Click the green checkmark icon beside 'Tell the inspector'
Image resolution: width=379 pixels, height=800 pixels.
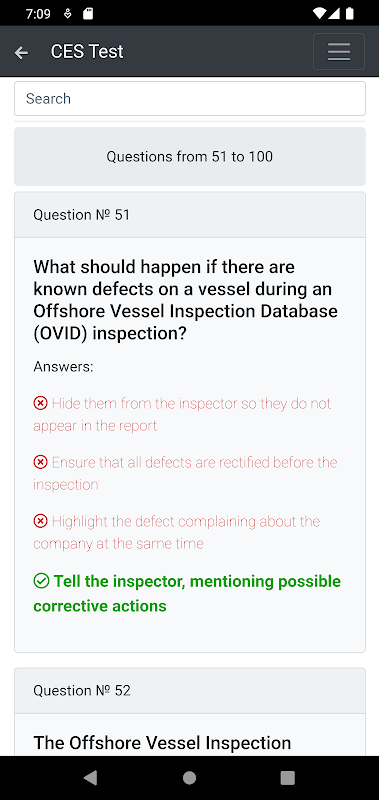tap(41, 581)
